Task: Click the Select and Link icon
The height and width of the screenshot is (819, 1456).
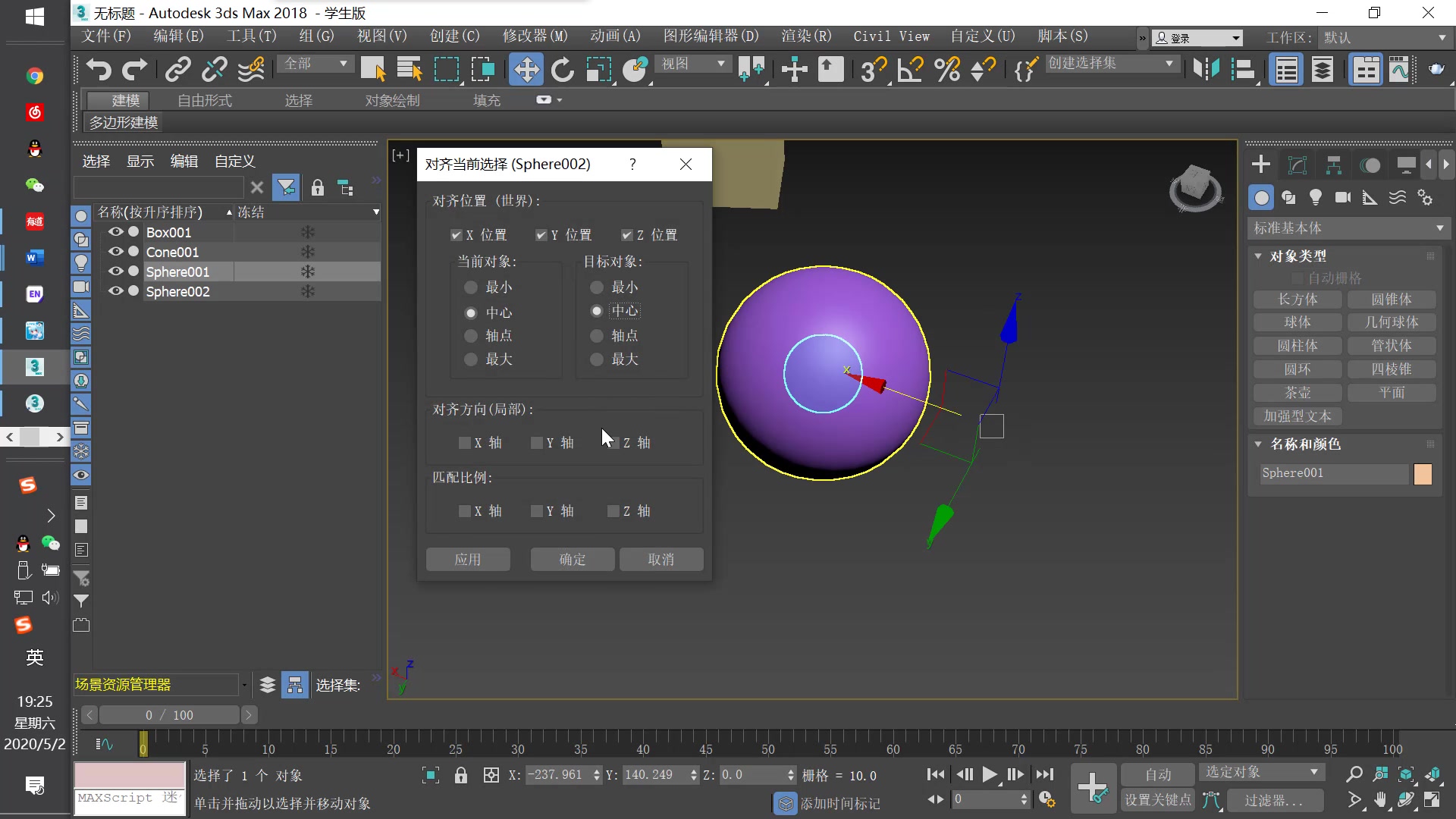Action: click(x=177, y=70)
